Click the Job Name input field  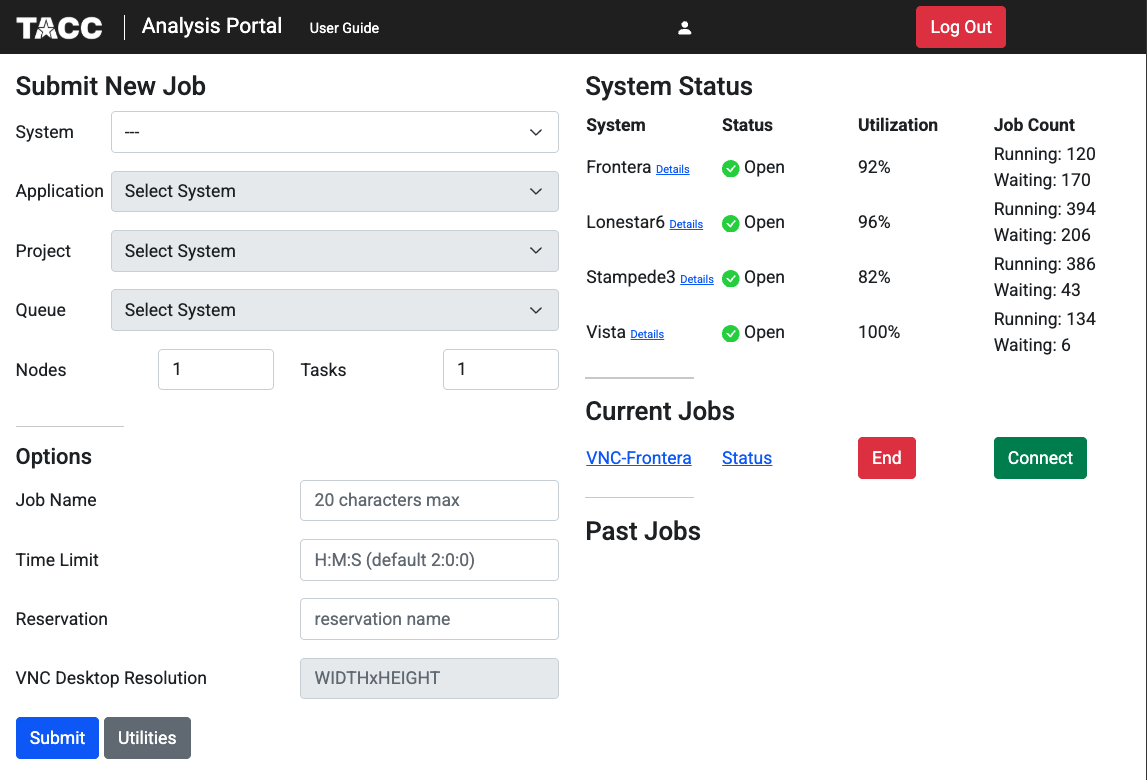pyautogui.click(x=429, y=500)
